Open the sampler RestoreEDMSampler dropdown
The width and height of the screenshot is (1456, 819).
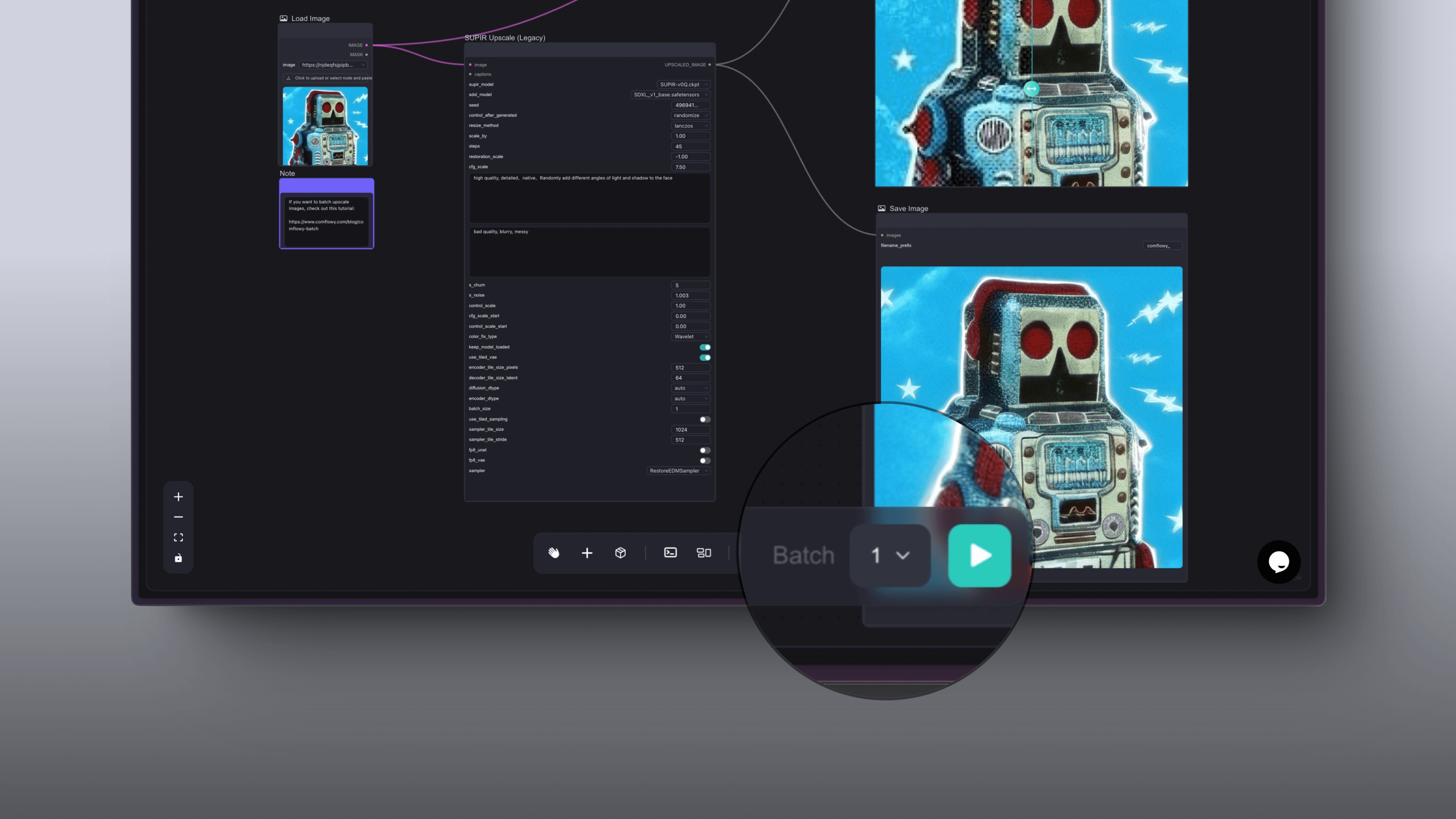(x=678, y=471)
